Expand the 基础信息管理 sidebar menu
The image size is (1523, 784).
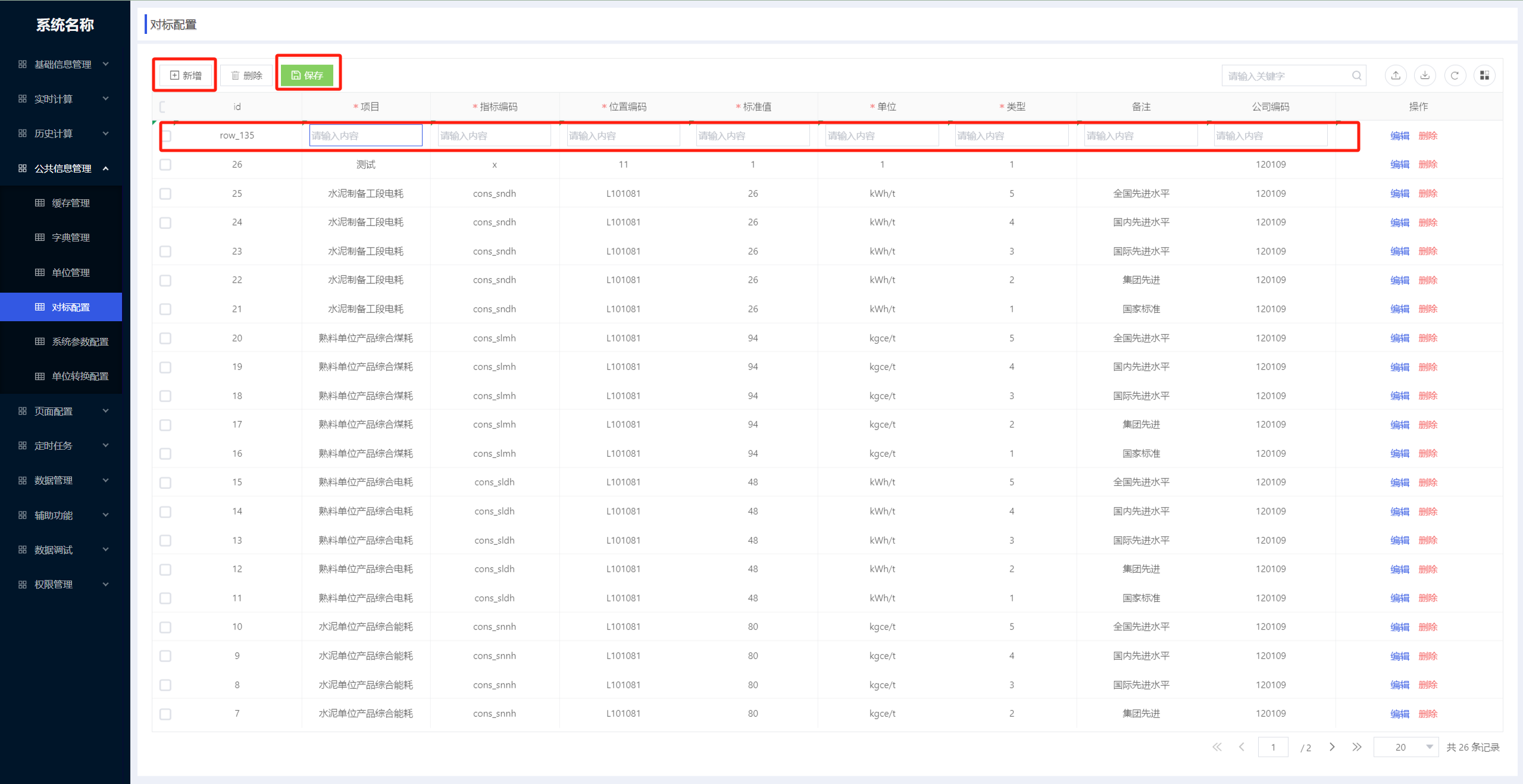tap(64, 64)
